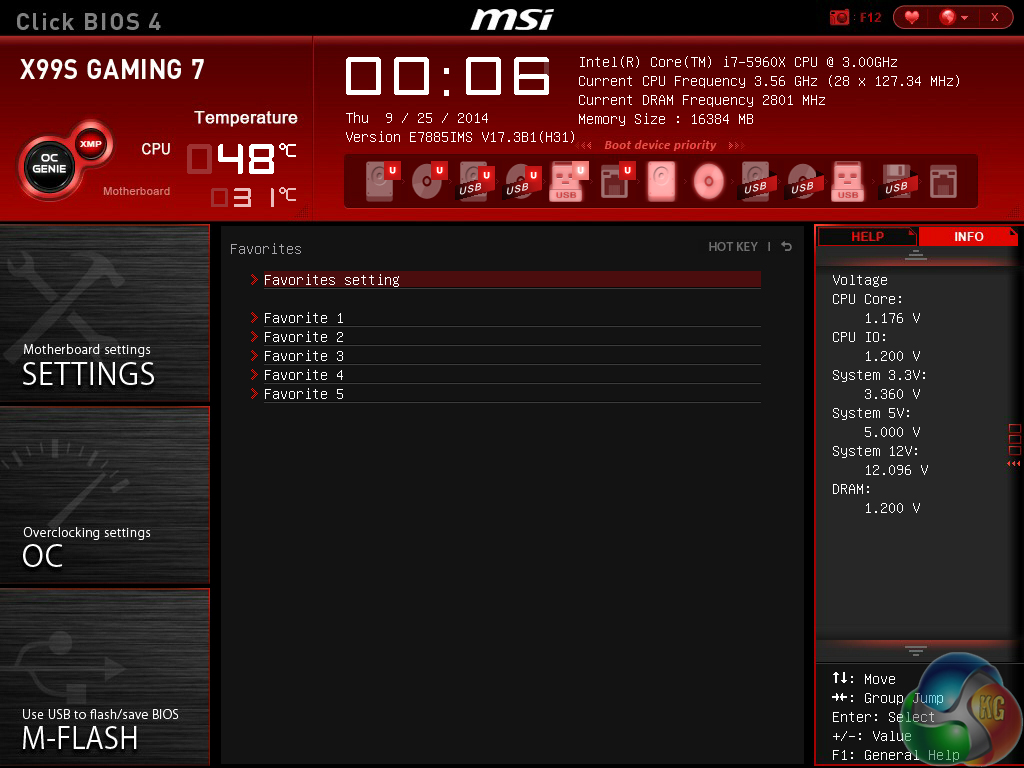Select the UEFI CD/DVD boot device icon

tap(428, 181)
